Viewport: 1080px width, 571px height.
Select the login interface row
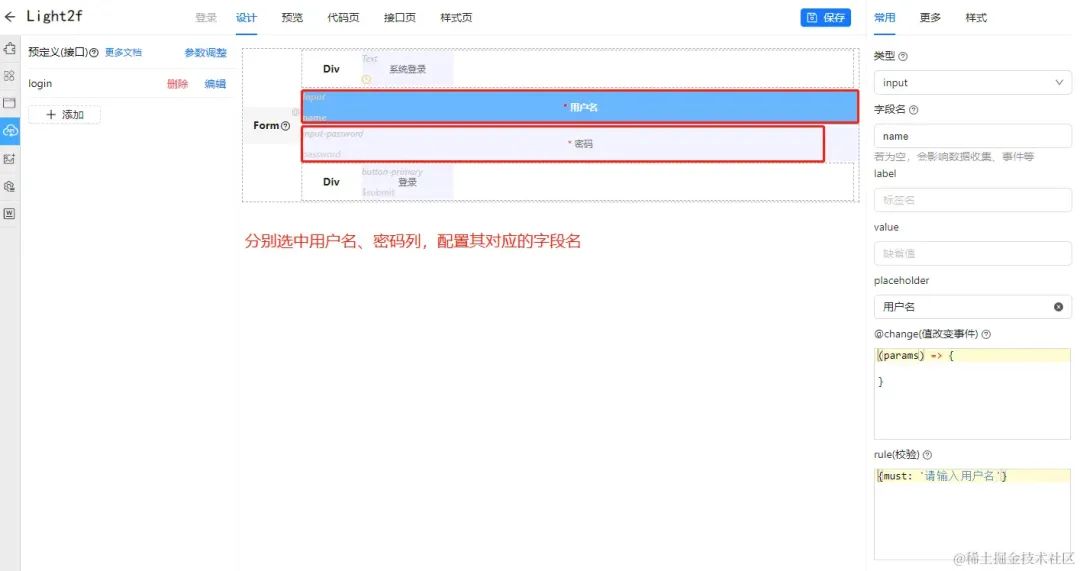tap(128, 83)
